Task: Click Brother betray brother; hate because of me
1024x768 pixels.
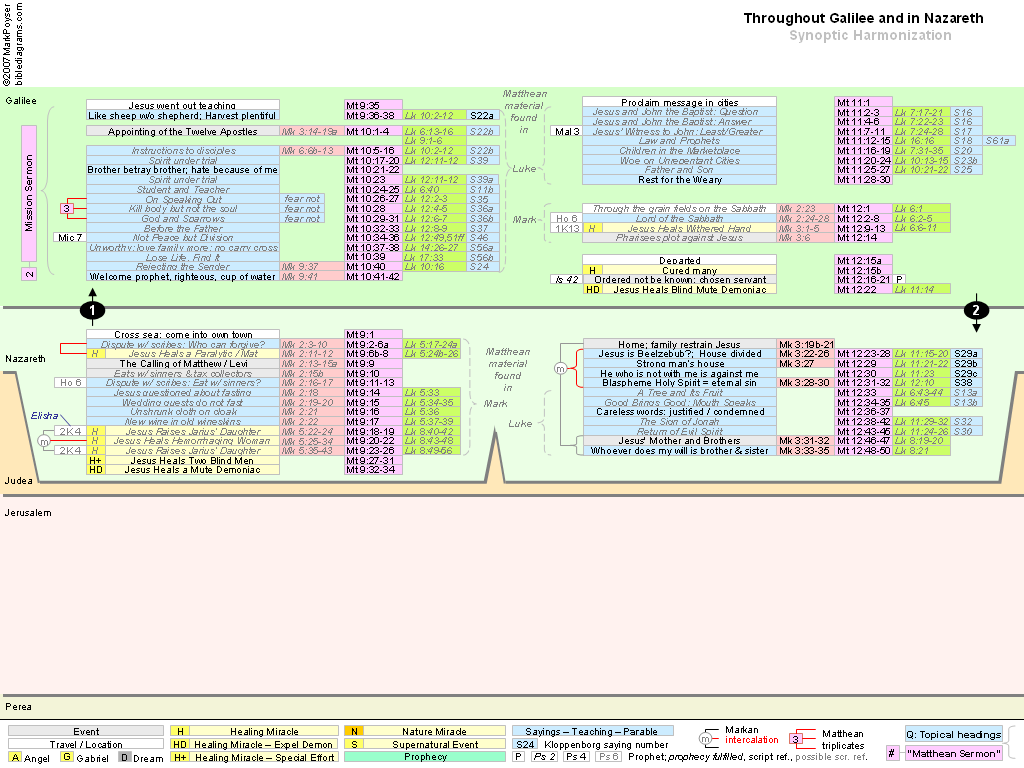Action: click(183, 170)
